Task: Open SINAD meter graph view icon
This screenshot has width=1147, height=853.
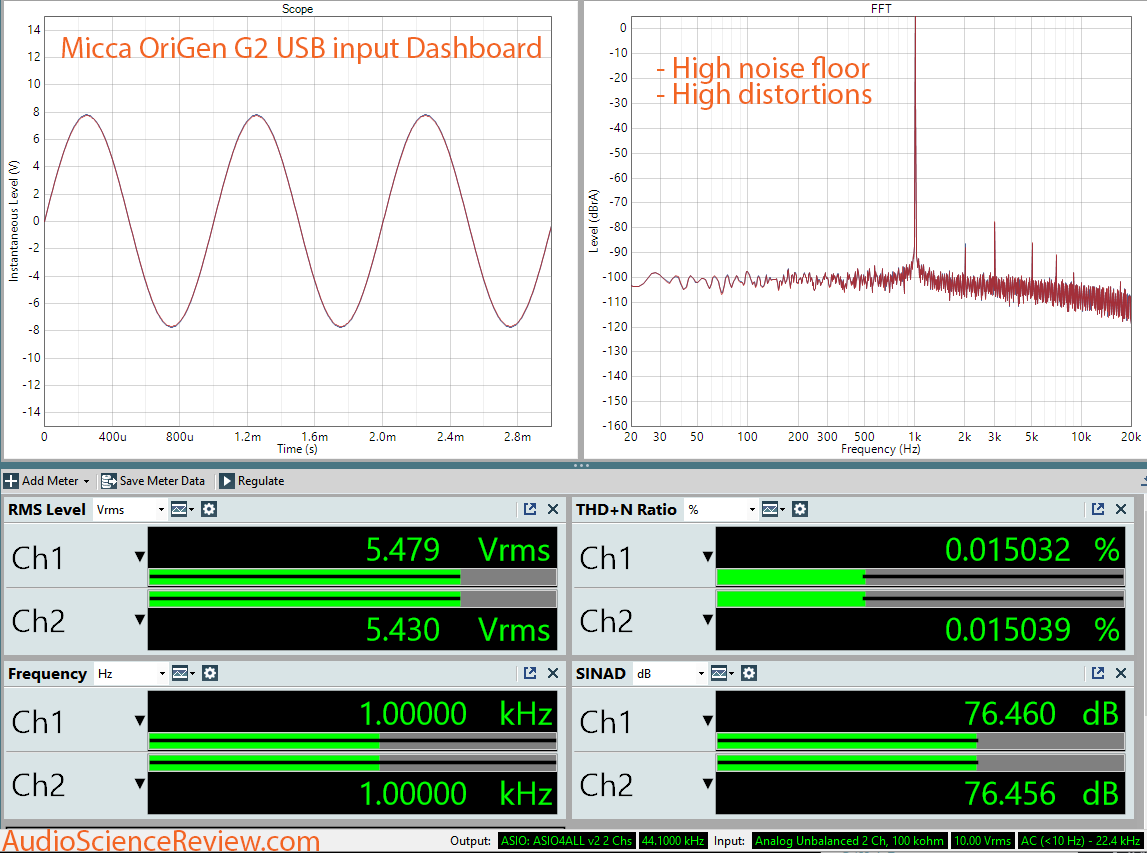Action: (722, 673)
